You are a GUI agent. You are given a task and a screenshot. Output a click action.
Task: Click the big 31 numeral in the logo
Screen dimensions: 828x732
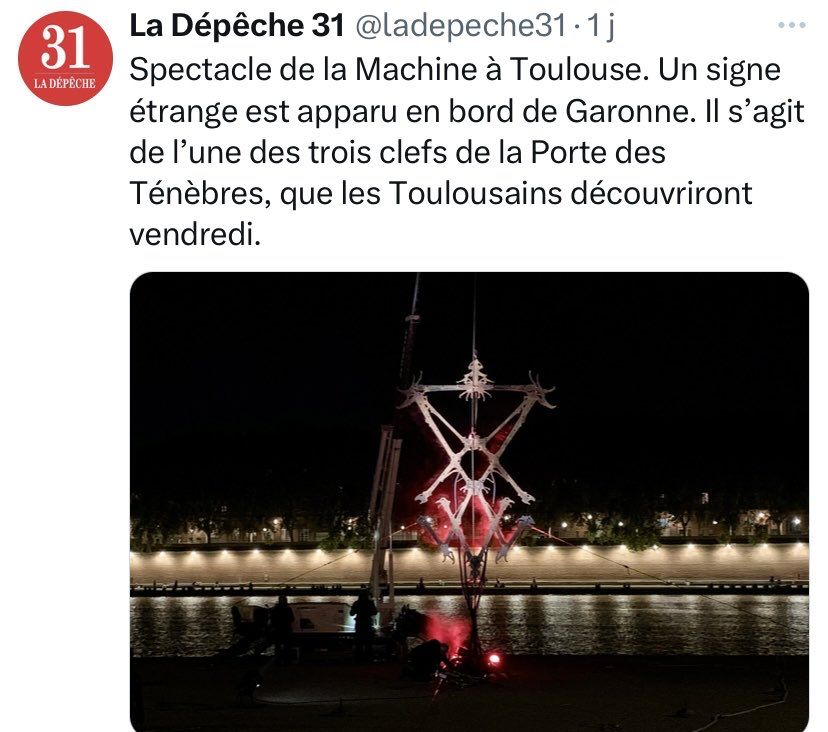pos(65,48)
